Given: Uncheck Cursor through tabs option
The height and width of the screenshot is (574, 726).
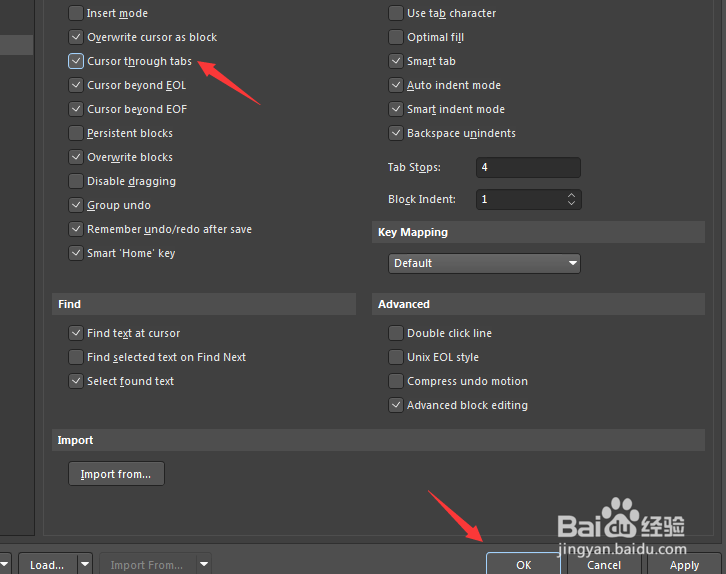Looking at the screenshot, I should 75,61.
